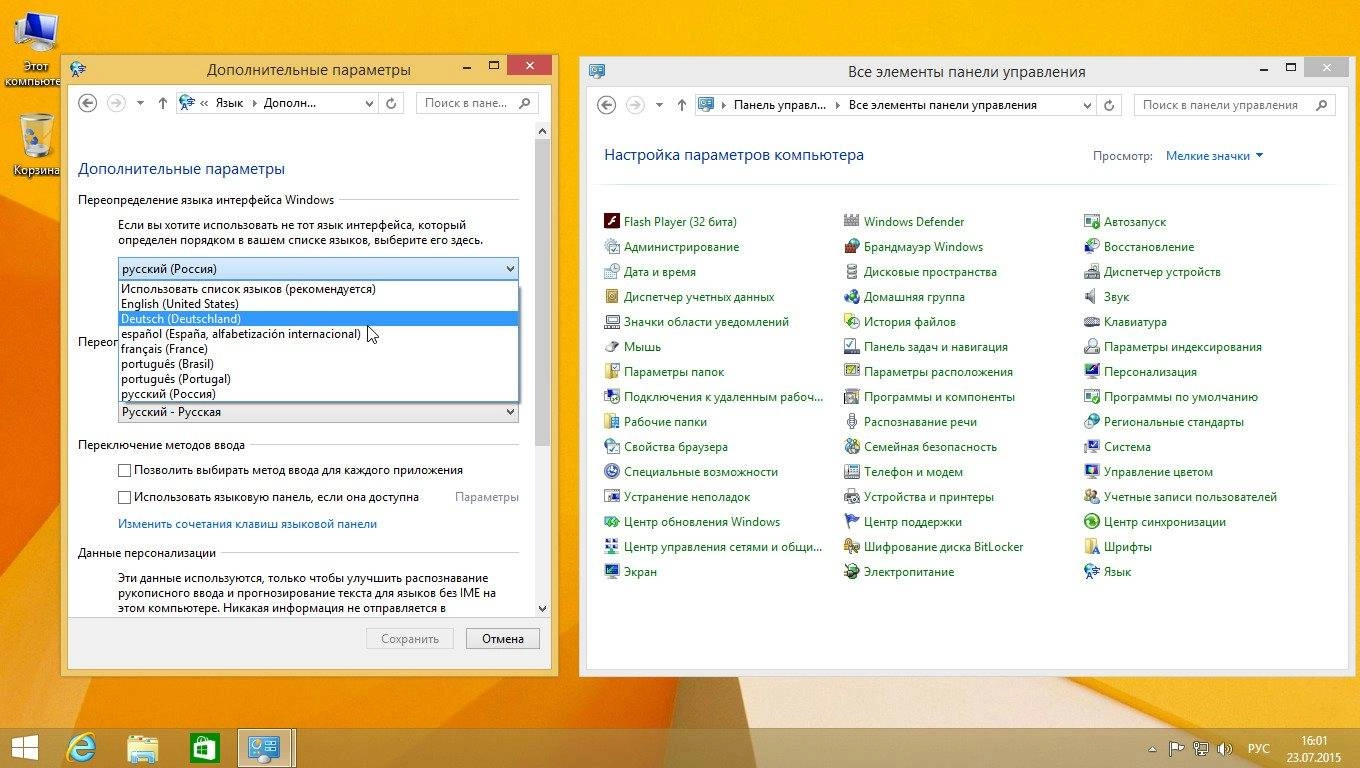
Task: Select português (Brasil) option
Action: (x=318, y=364)
